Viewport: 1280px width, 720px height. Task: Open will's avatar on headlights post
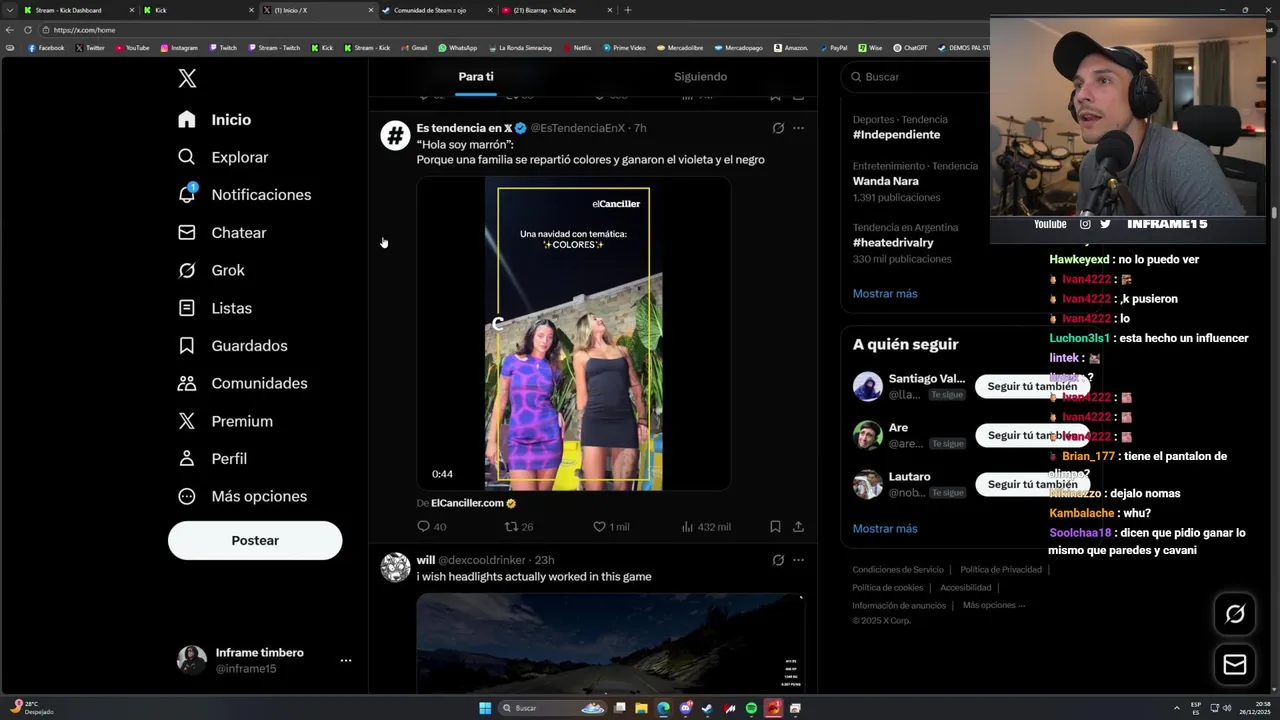[395, 567]
